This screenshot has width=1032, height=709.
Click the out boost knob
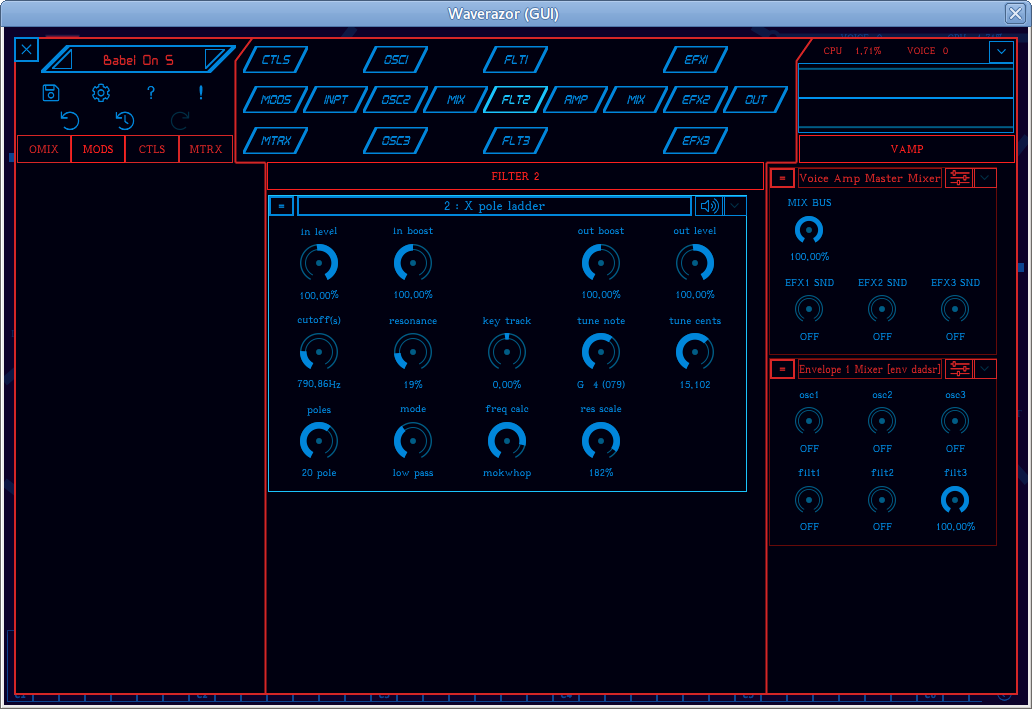point(601,263)
